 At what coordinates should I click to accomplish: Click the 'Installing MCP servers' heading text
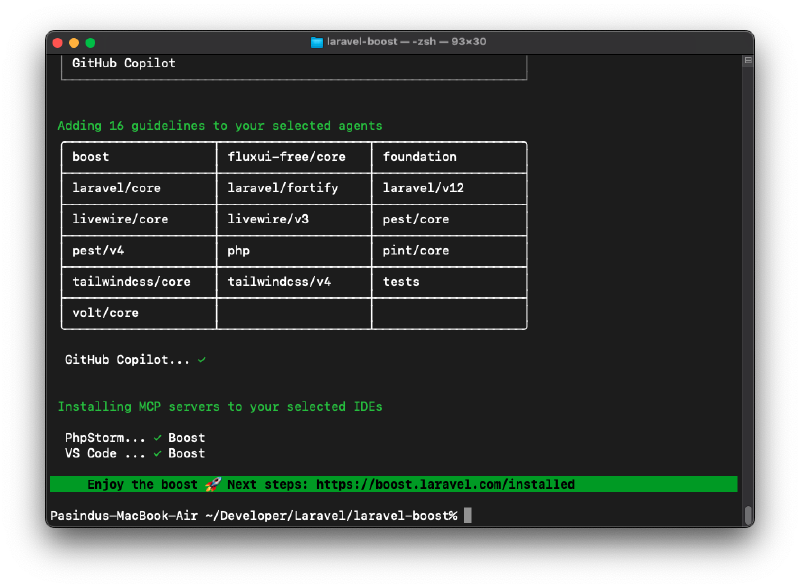[219, 407]
